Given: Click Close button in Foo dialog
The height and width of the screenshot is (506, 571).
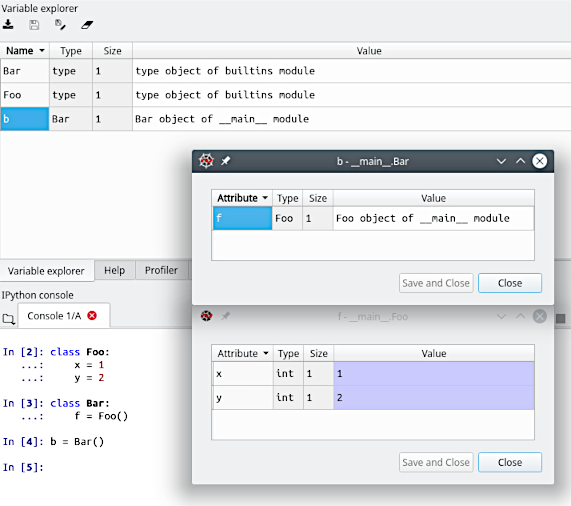Looking at the screenshot, I should 510,462.
